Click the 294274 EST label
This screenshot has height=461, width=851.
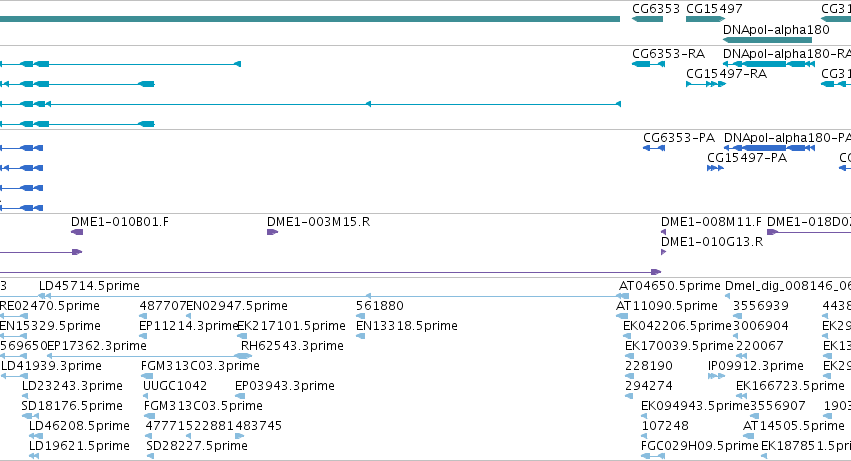point(649,386)
